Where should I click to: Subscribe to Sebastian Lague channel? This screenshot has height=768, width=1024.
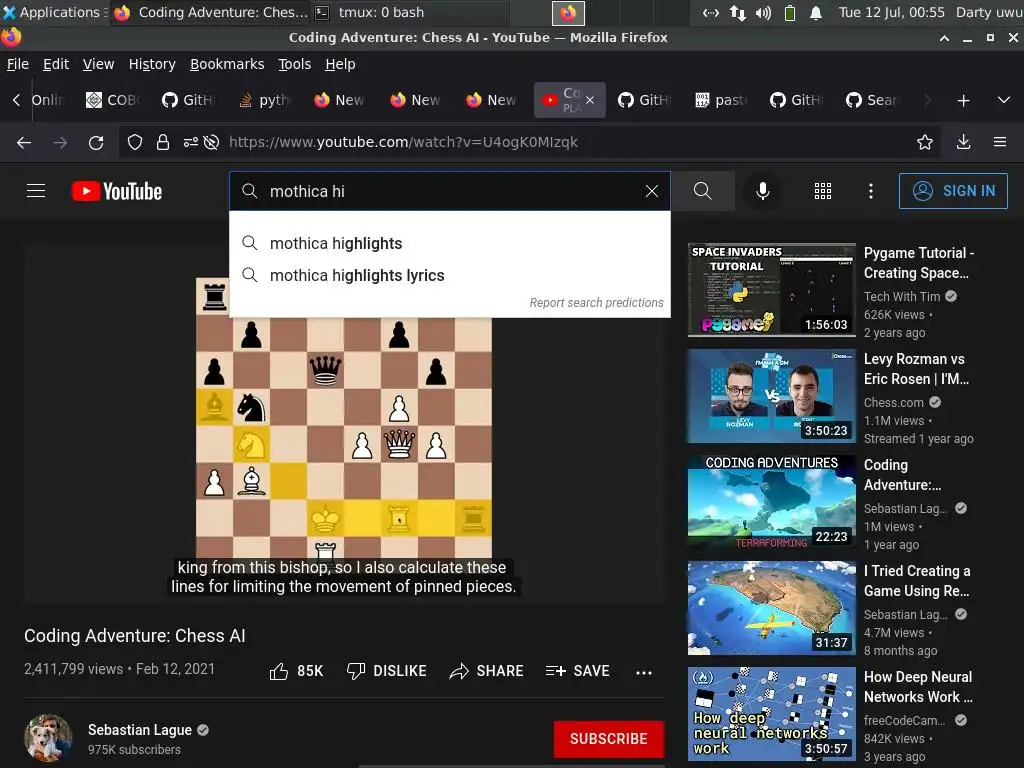click(x=609, y=739)
